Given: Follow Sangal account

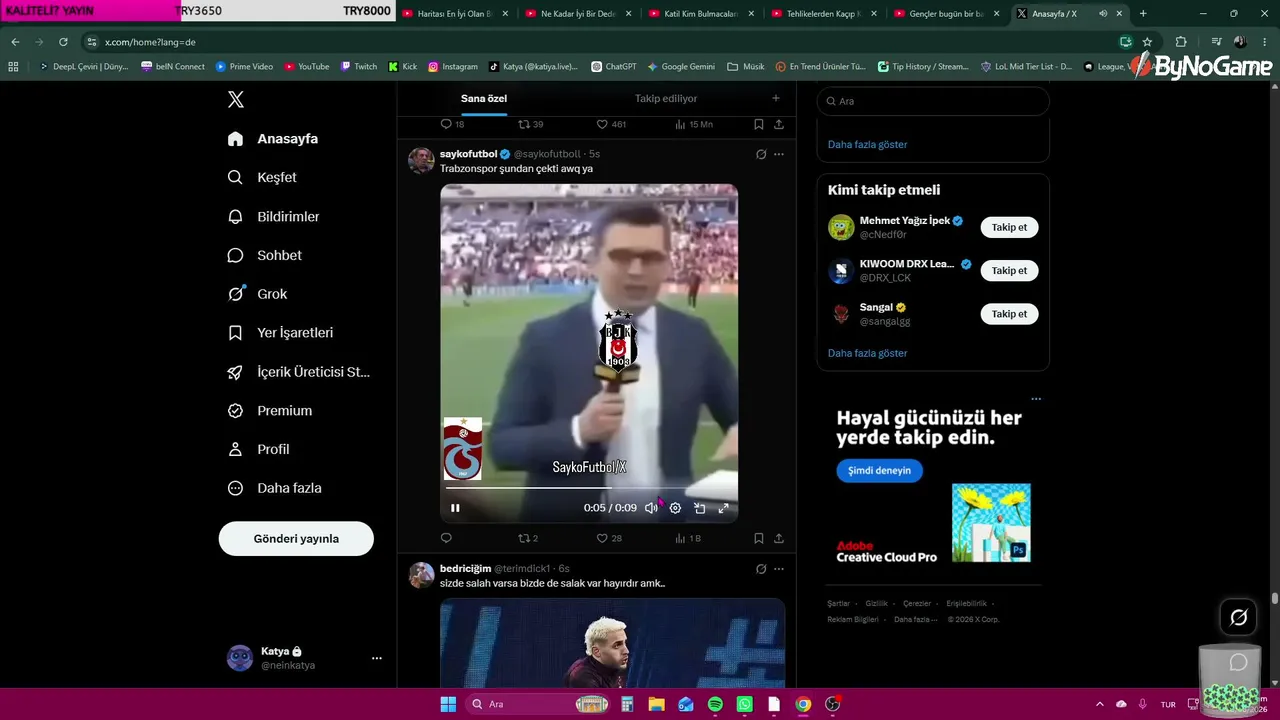Looking at the screenshot, I should tap(1009, 314).
